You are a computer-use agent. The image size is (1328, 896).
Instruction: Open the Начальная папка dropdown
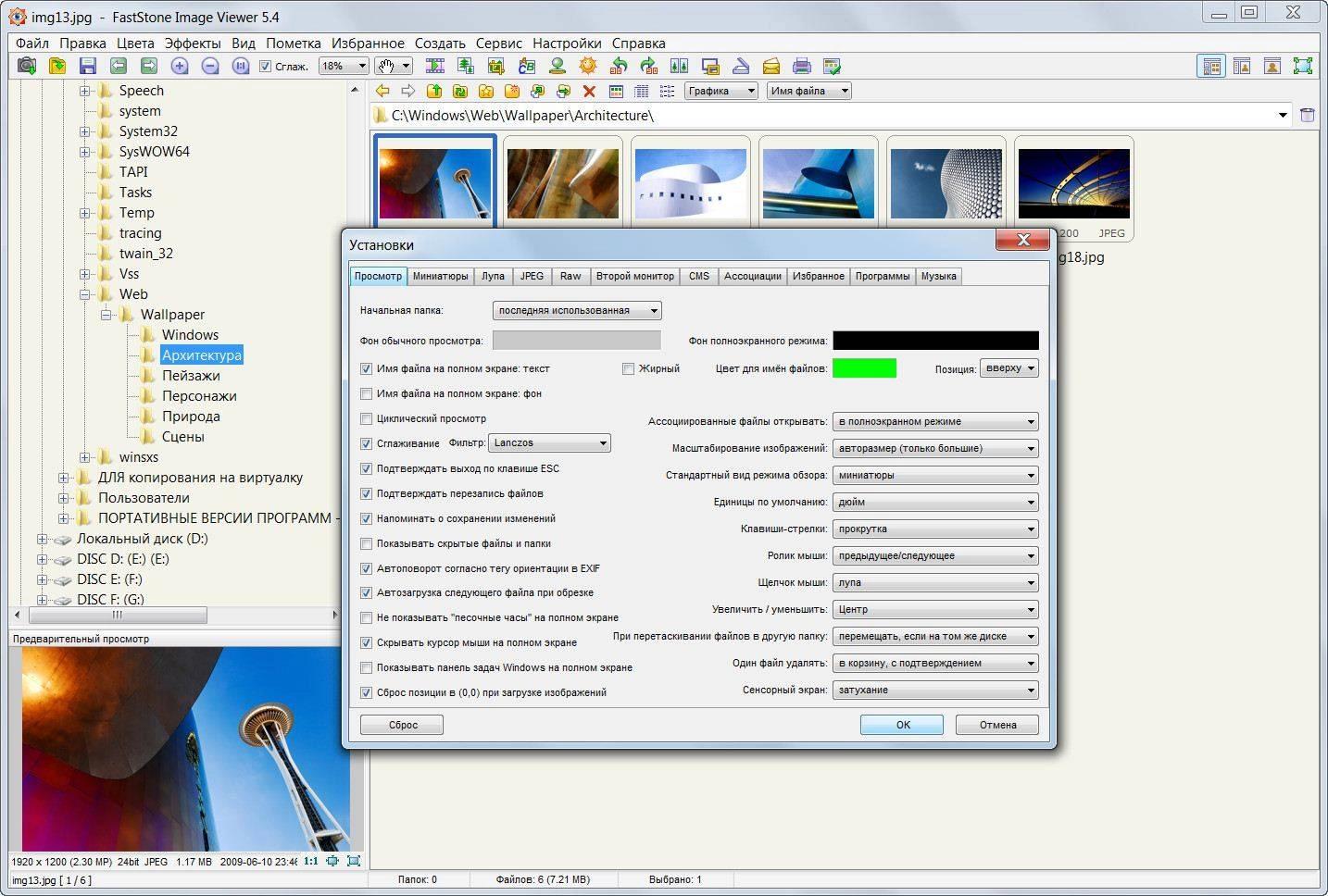(577, 311)
